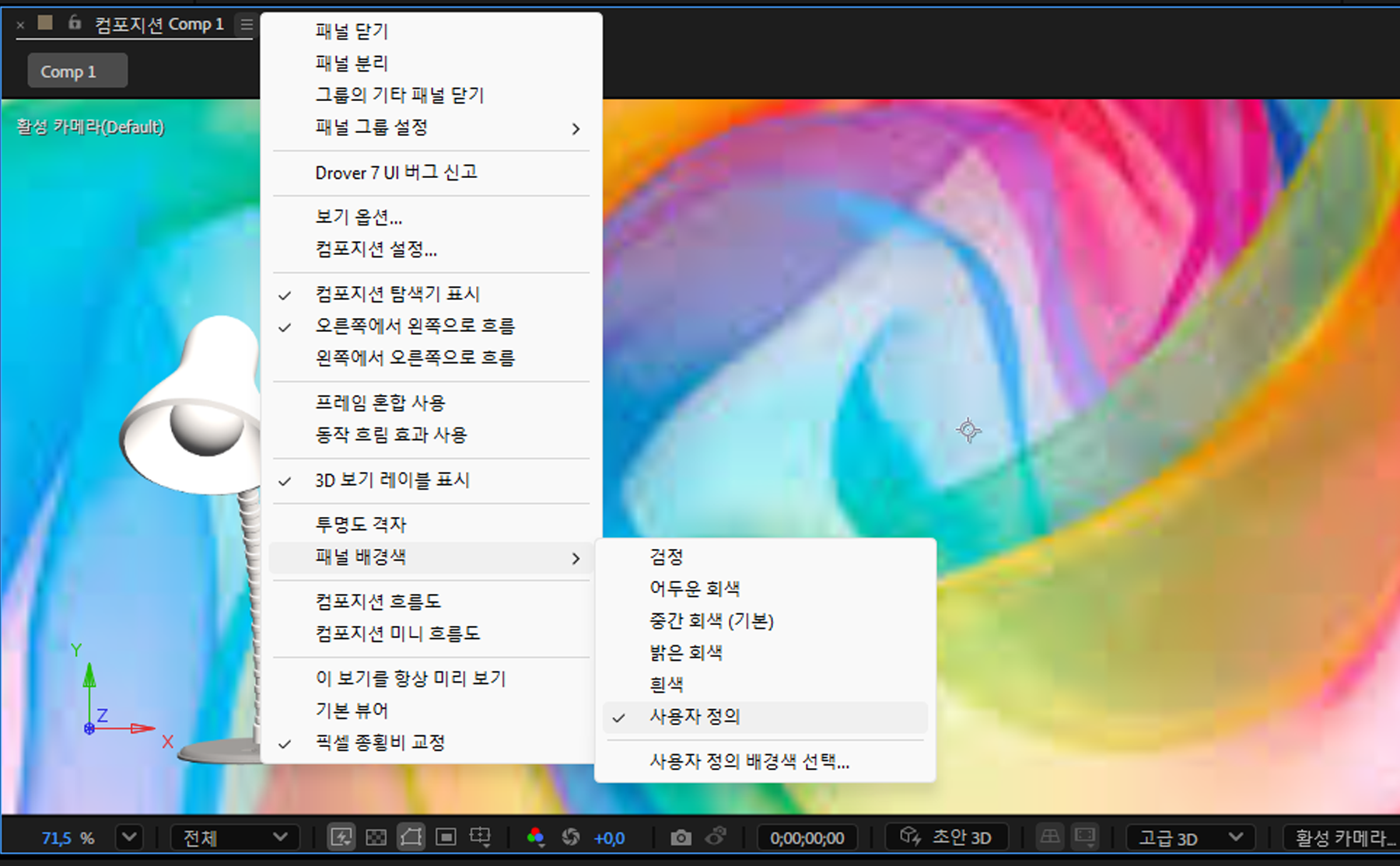Image resolution: width=1400 pixels, height=866 pixels.
Task: Take a snapshot with the camera icon
Action: tap(681, 837)
